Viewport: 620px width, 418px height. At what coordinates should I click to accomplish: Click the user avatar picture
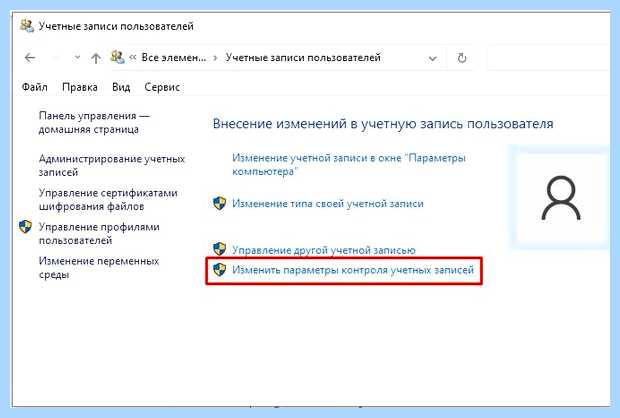(x=561, y=198)
